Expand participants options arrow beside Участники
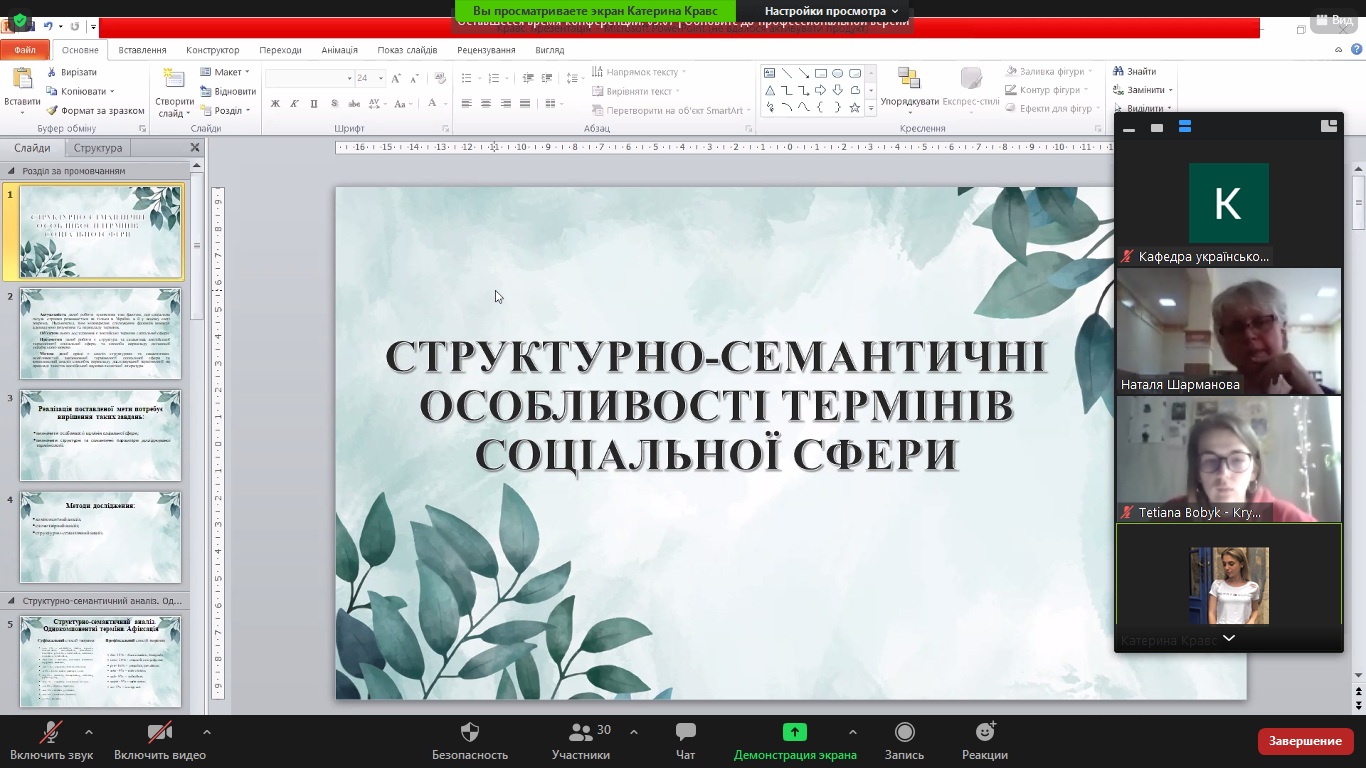The width and height of the screenshot is (1366, 768). click(x=634, y=731)
